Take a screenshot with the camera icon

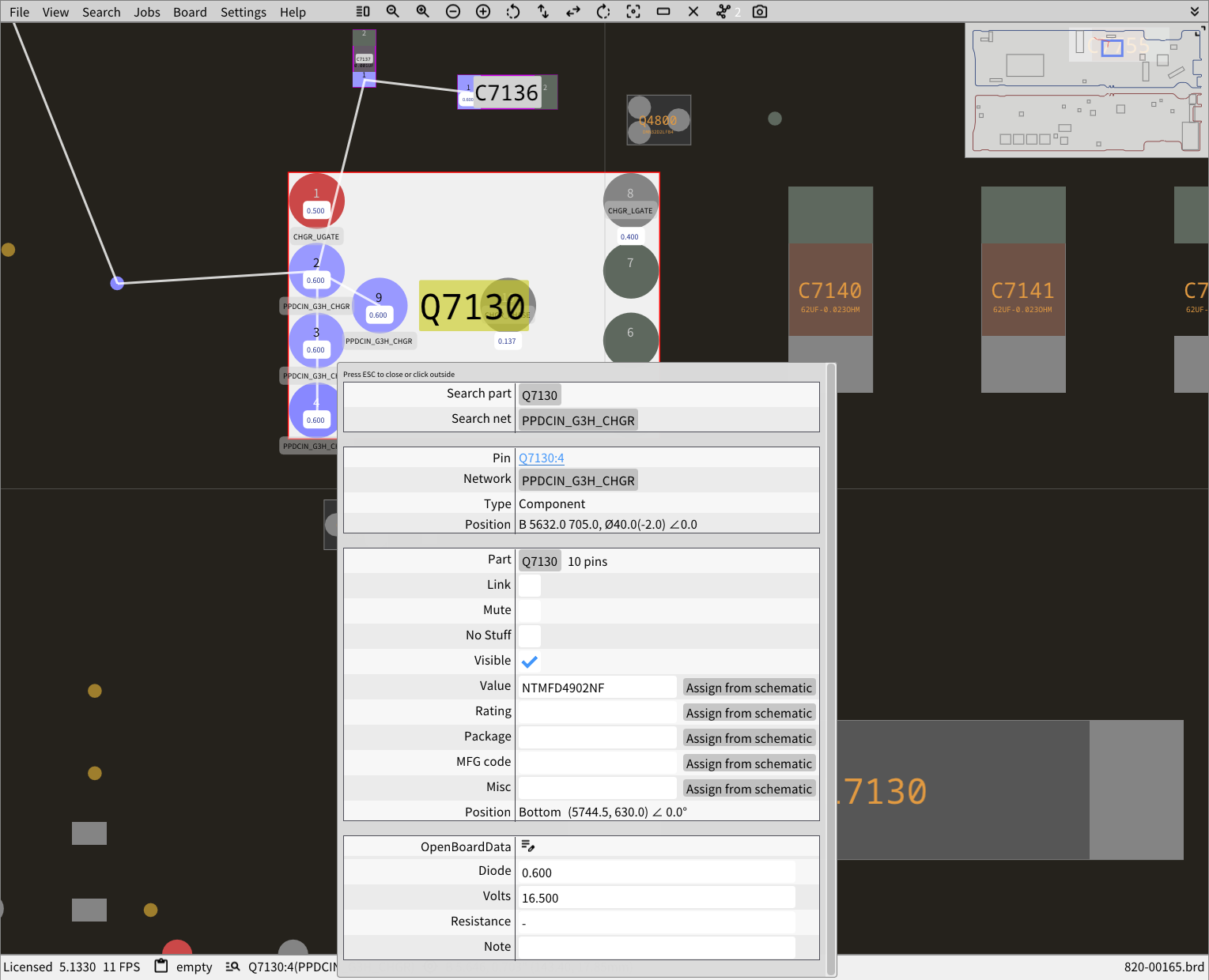(x=760, y=12)
